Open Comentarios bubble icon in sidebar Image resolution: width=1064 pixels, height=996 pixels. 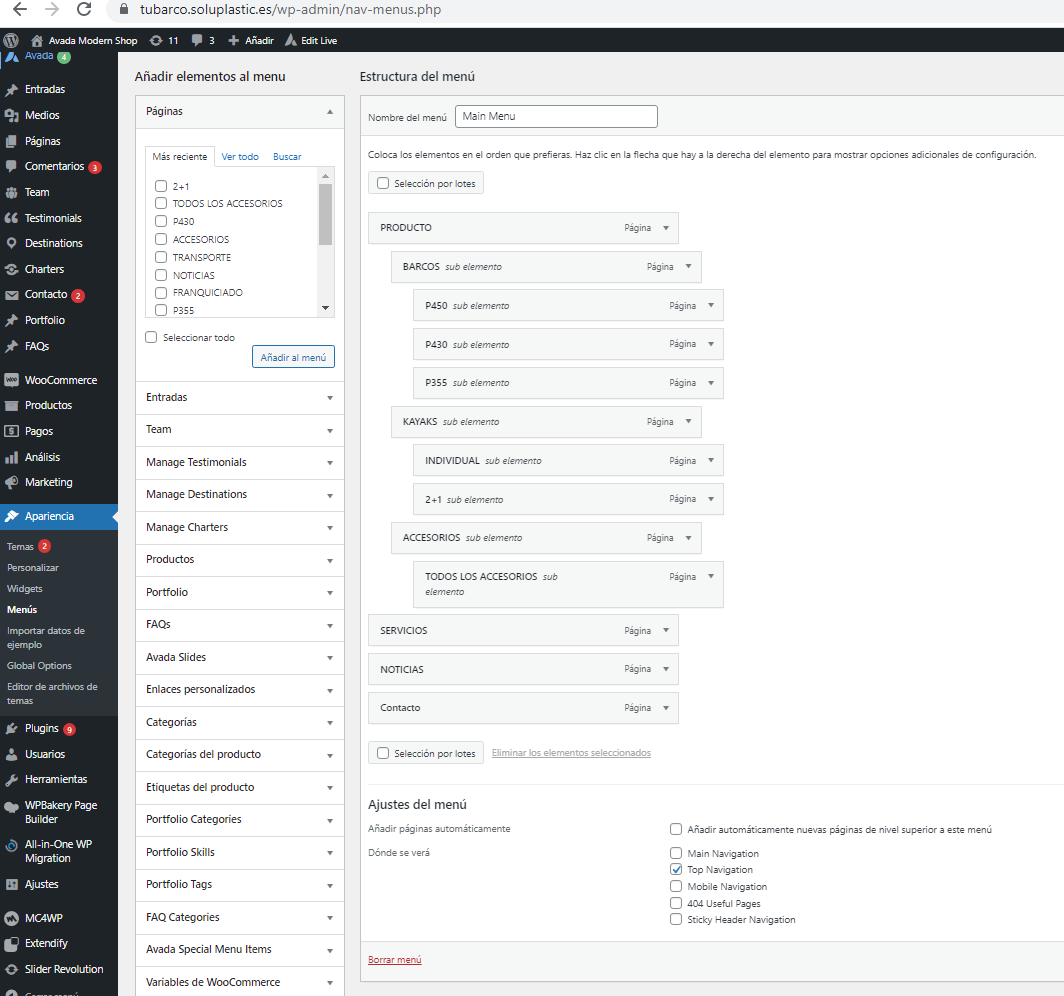(12, 166)
